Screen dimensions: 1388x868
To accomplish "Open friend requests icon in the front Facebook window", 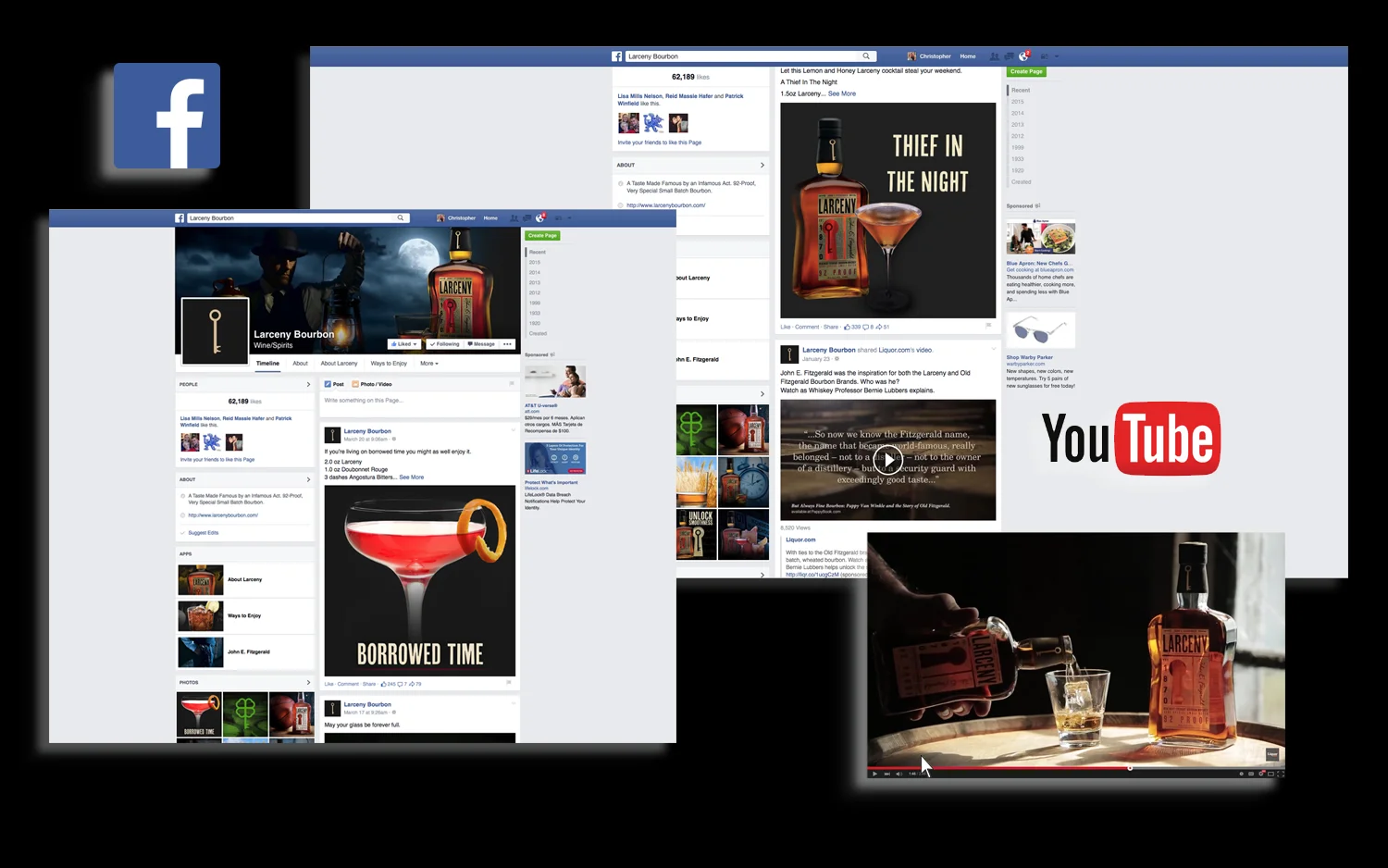I will click(514, 218).
